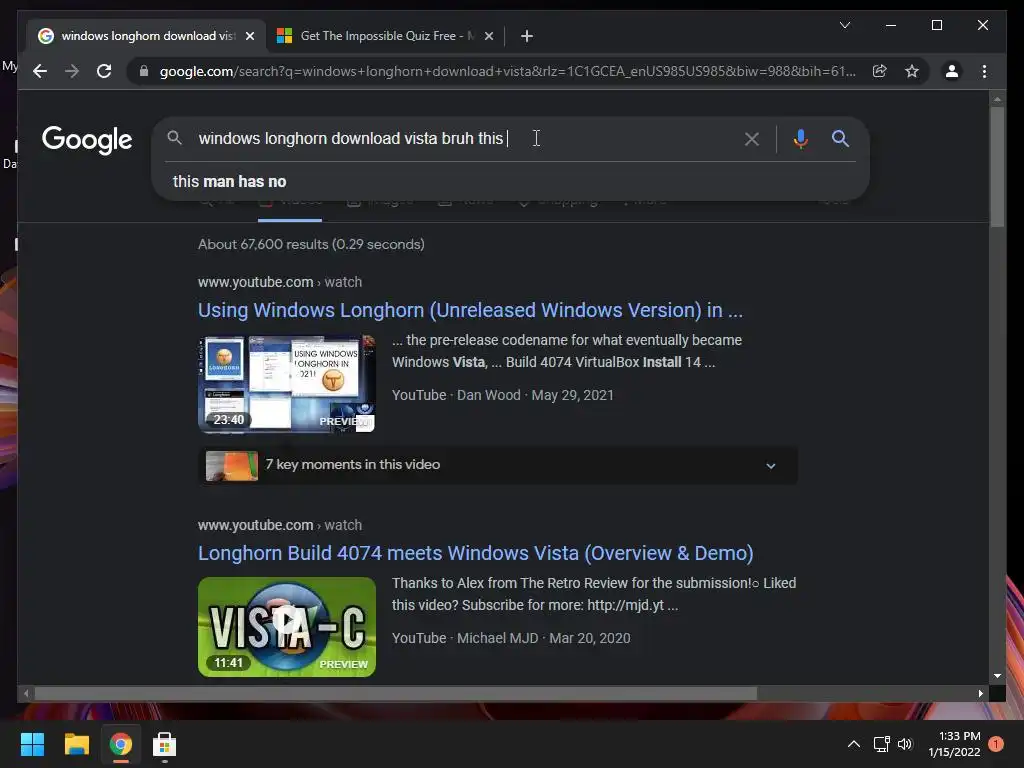Screen dimensions: 1024x768
Task: Click scroll down arrow of vertical scrollbar
Action: (x=997, y=676)
